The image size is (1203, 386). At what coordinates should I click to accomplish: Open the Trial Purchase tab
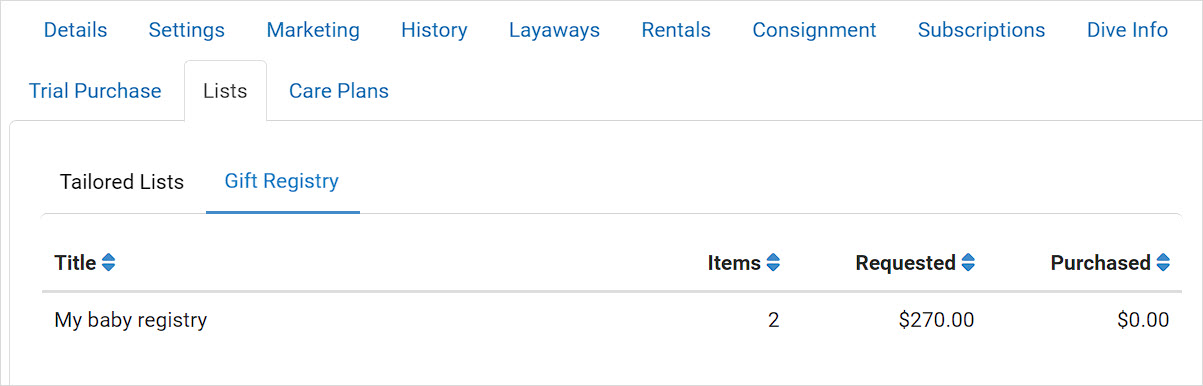click(95, 91)
